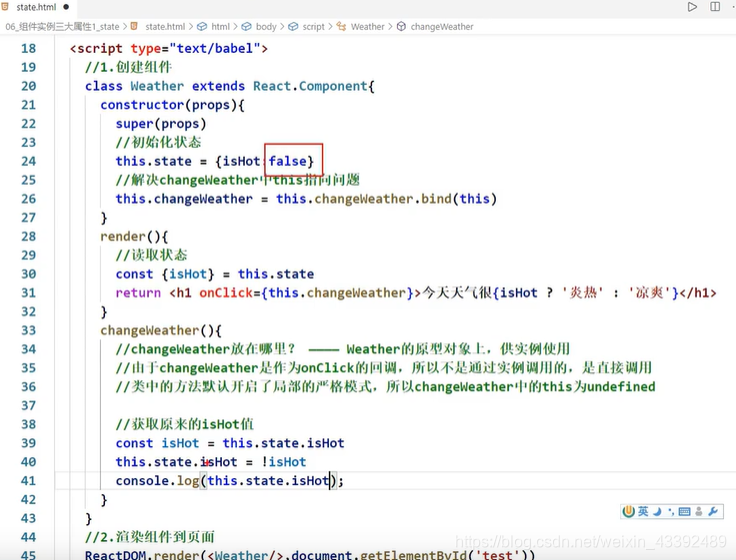Click .bind(this) on line 26

(456, 199)
